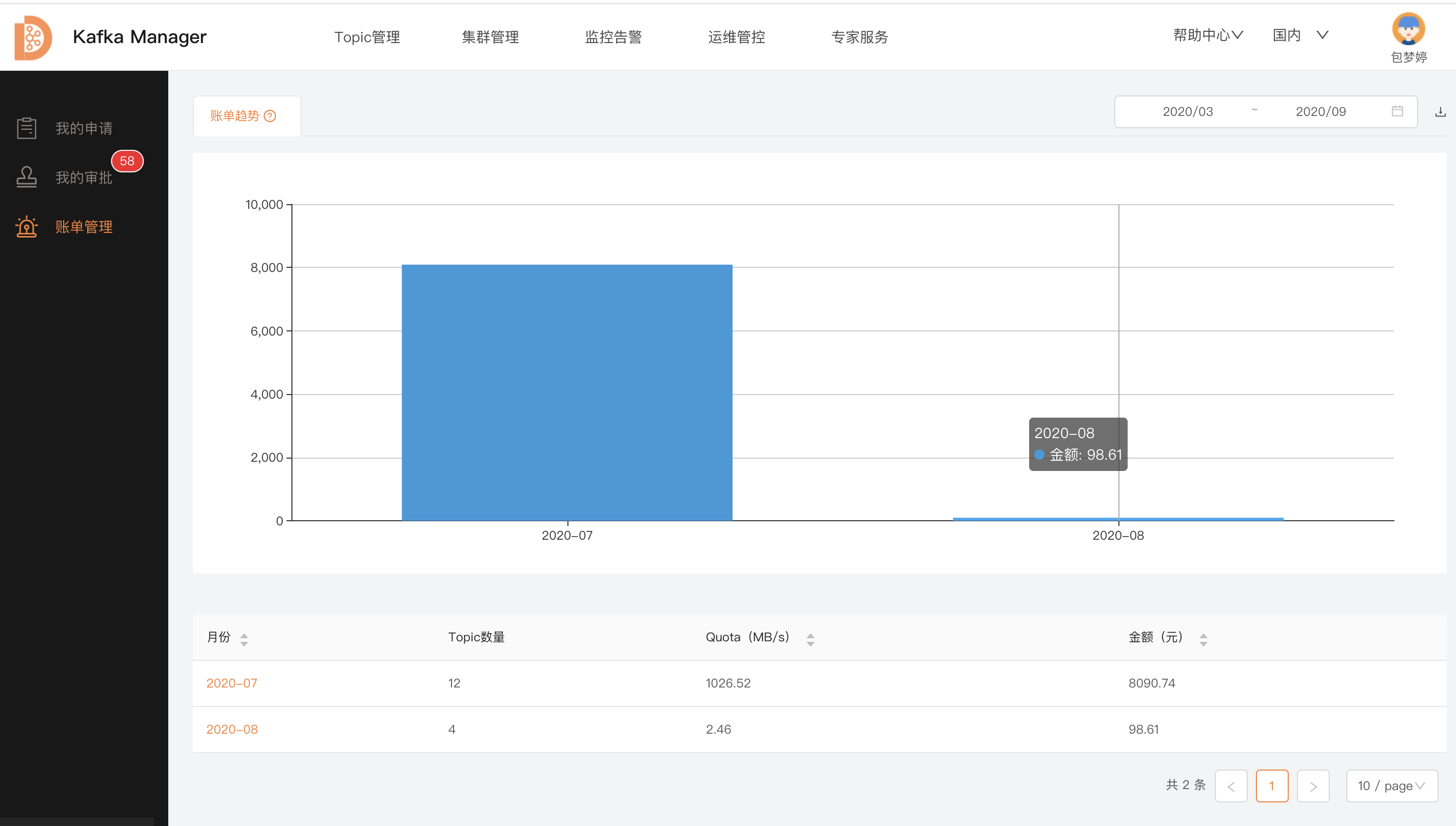Toggle sort on 金额（元）column
Screen dimensions: 1456x826
1203,639
